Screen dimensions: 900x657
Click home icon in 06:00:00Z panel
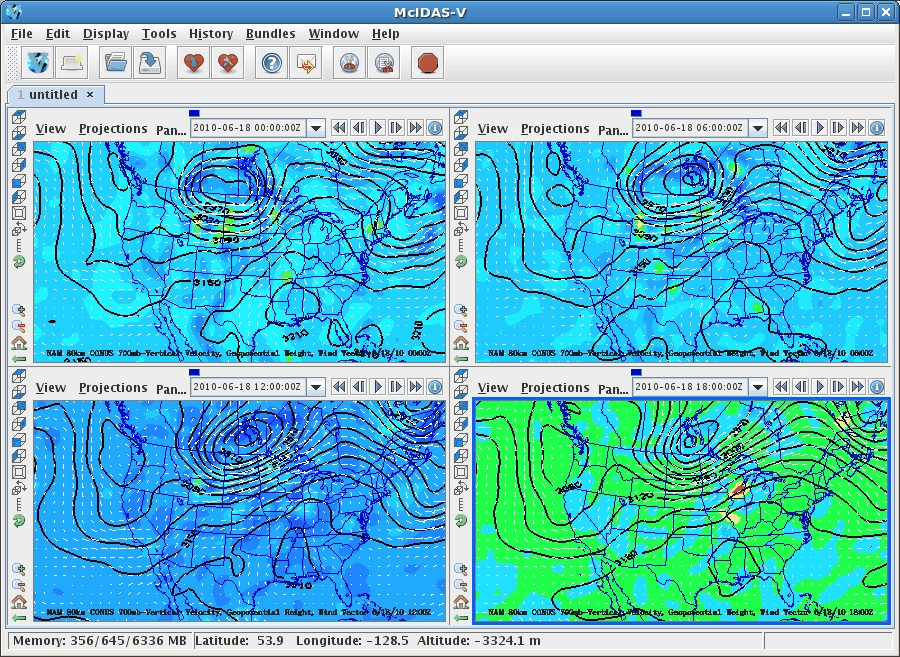pos(461,343)
